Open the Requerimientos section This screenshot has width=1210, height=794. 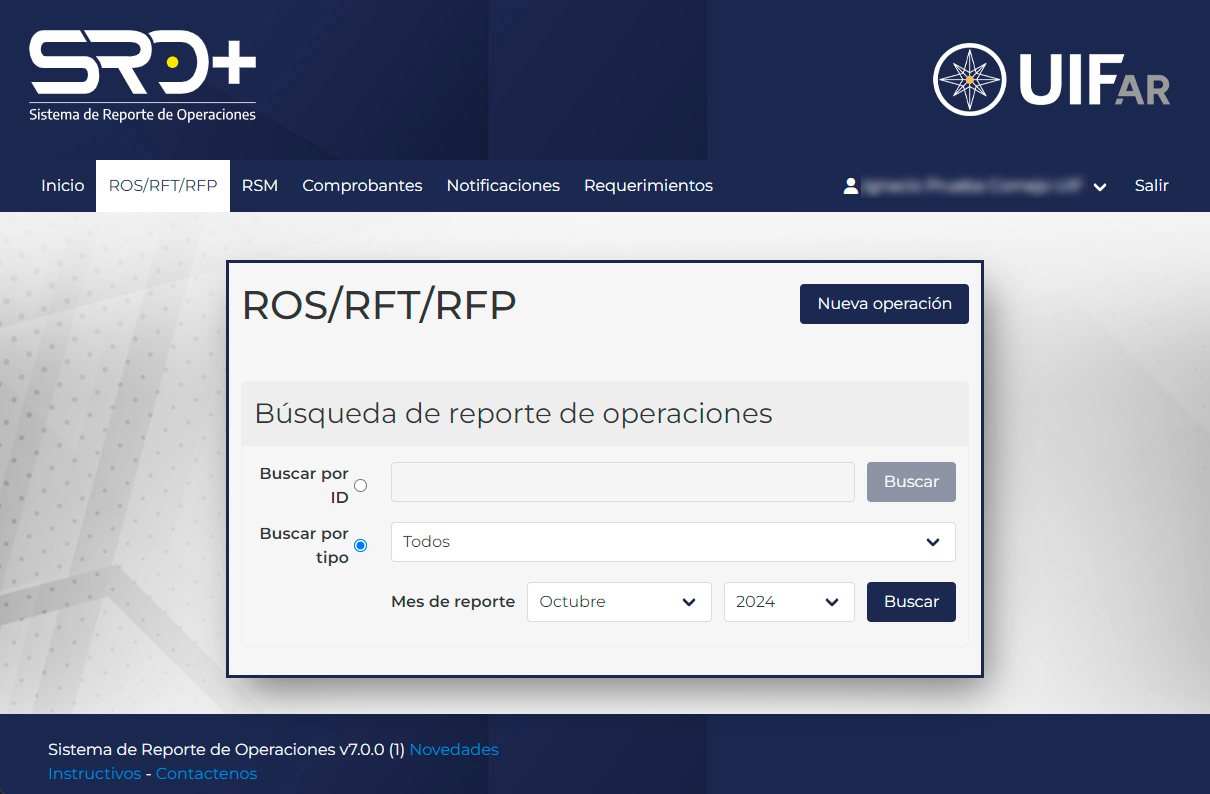coord(648,186)
